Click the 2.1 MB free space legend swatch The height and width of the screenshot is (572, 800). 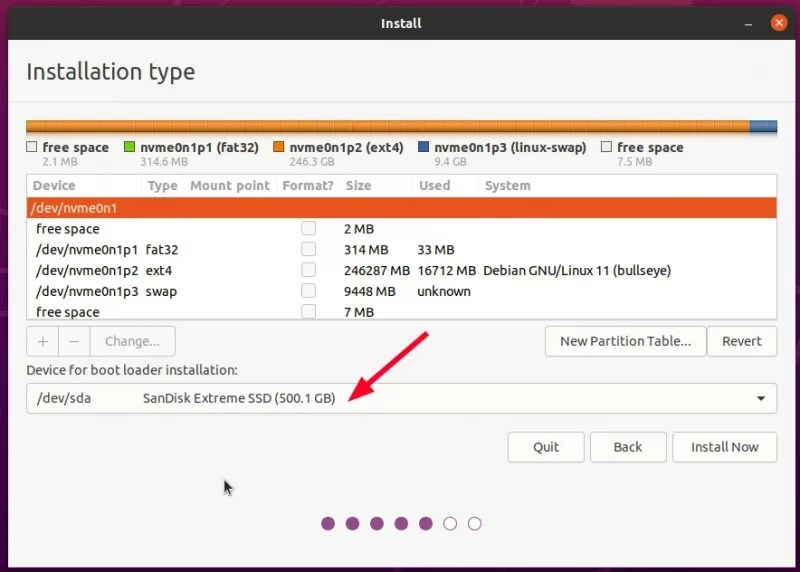pyautogui.click(x=32, y=147)
